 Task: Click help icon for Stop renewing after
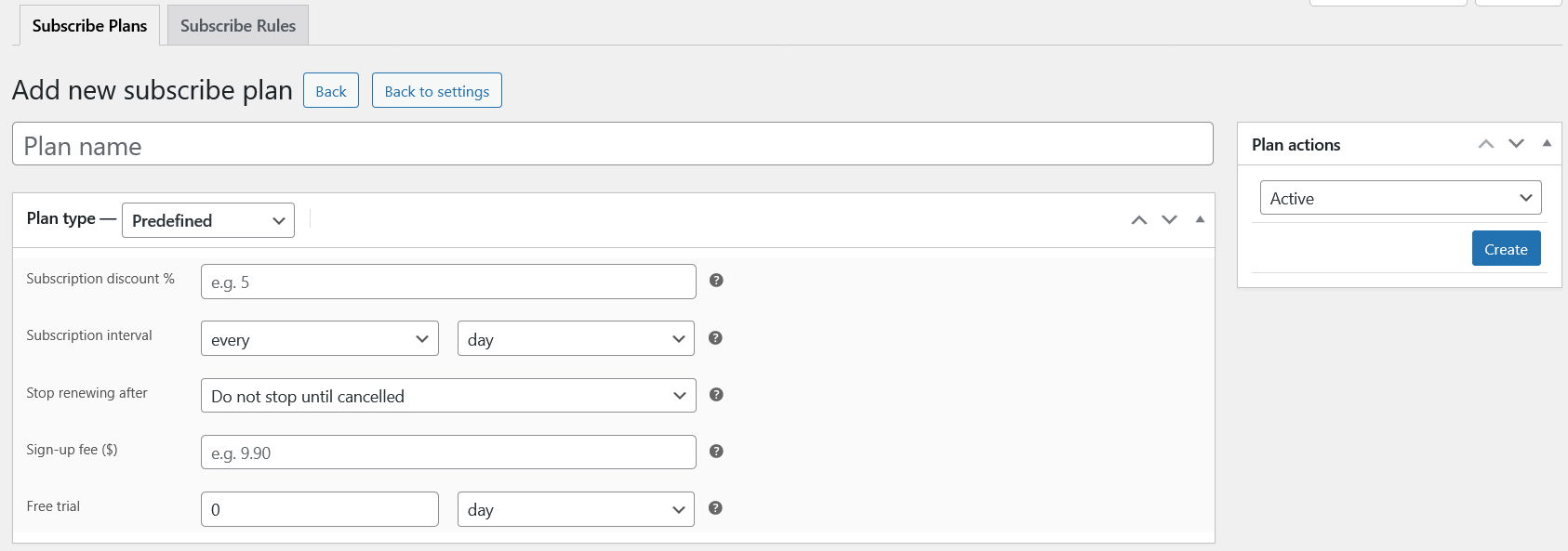point(716,395)
